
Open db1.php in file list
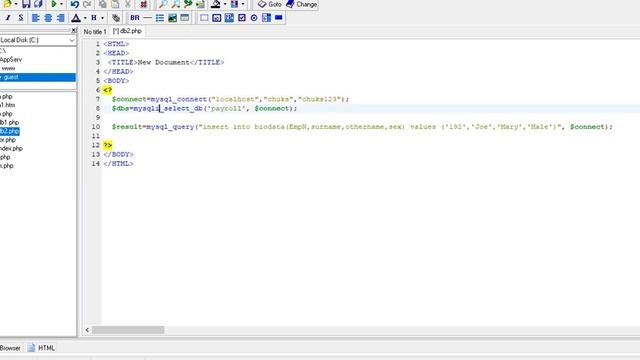9,122
